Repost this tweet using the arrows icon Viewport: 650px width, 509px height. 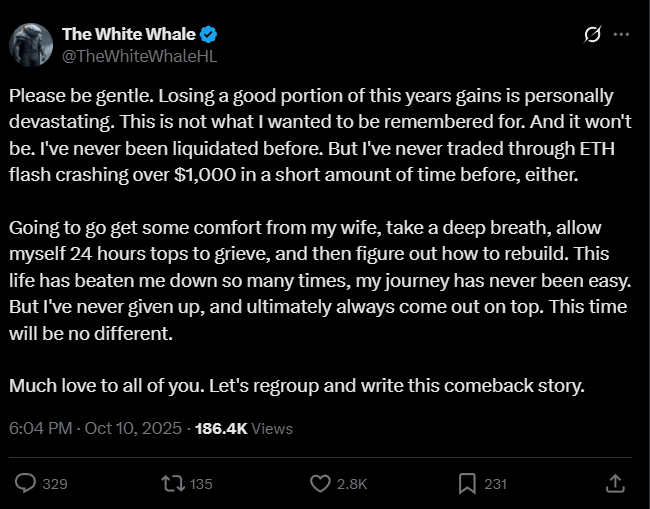tap(172, 484)
